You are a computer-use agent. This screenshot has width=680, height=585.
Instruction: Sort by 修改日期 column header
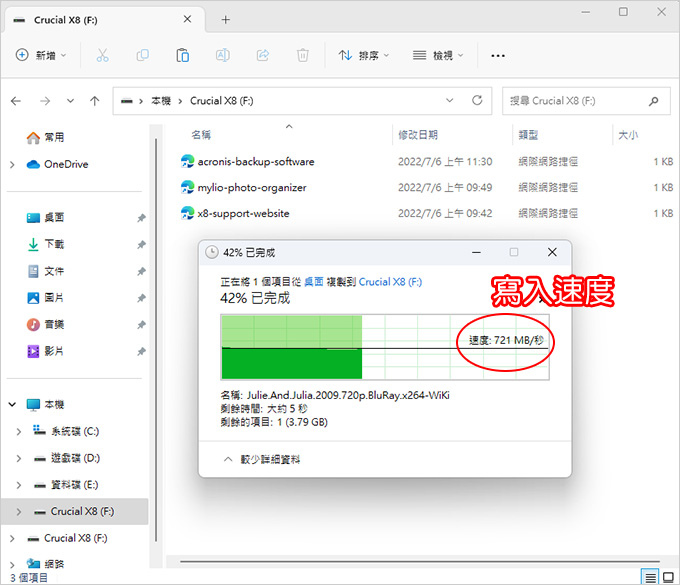(x=418, y=135)
